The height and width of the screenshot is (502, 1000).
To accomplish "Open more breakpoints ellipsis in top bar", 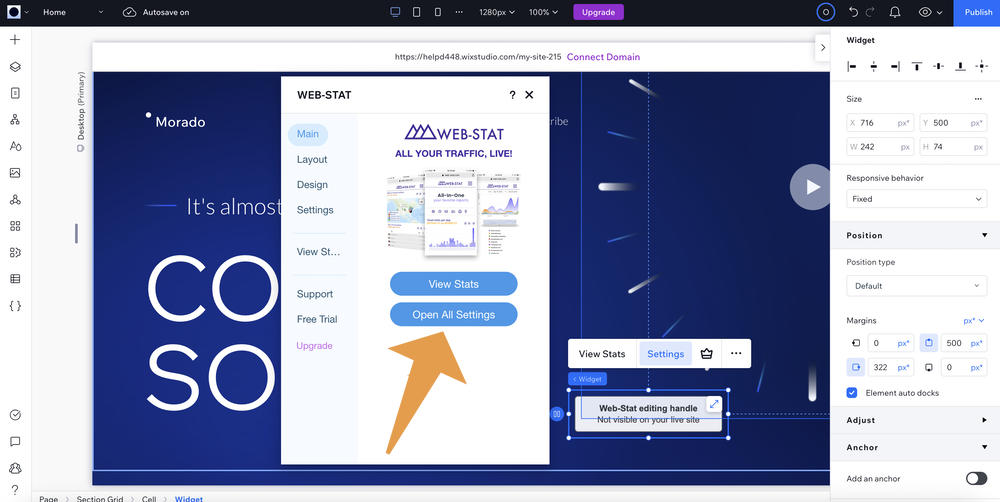I will [x=459, y=12].
